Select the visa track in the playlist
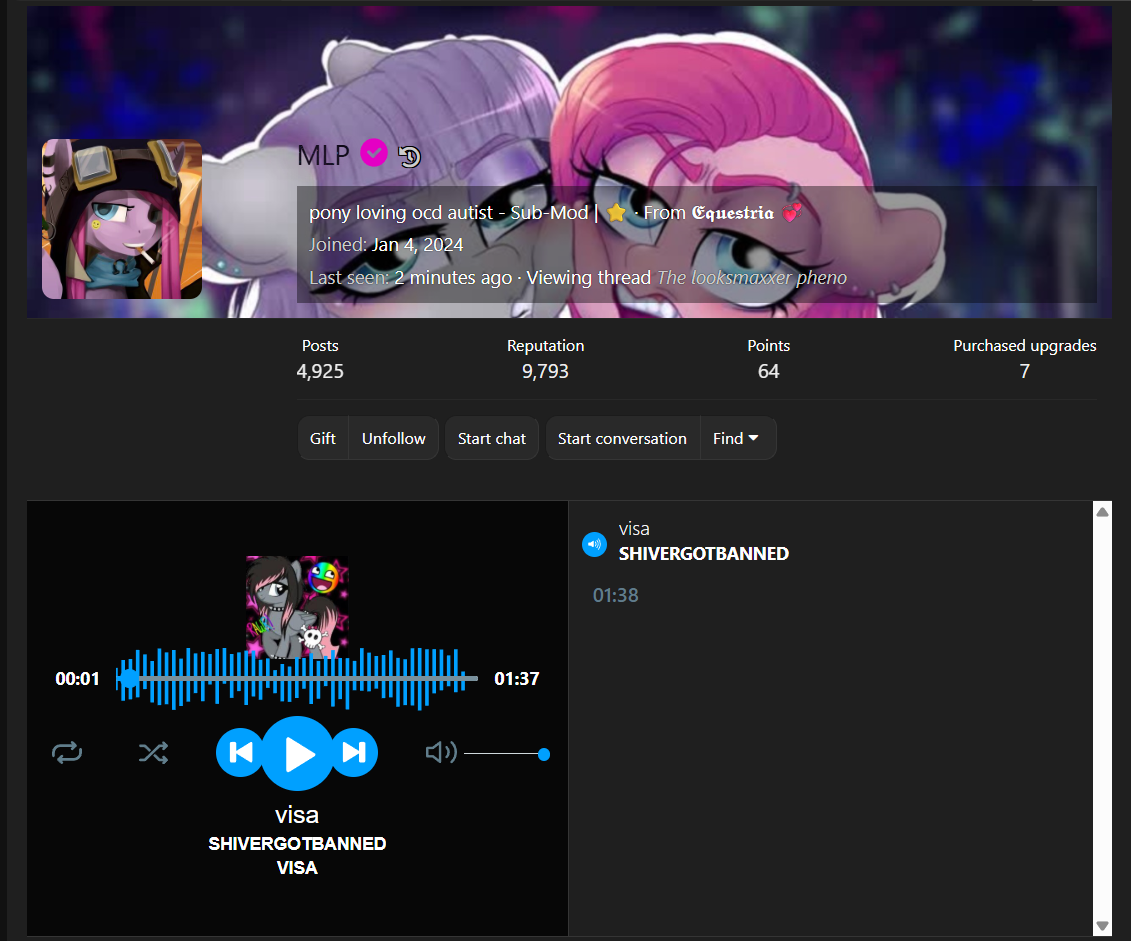This screenshot has width=1131, height=941. (829, 562)
